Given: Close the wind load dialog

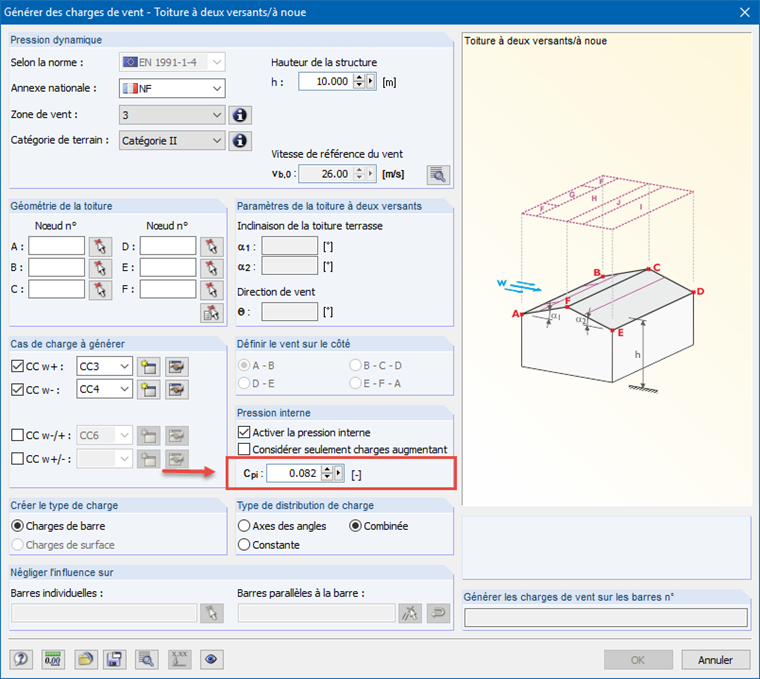Looking at the screenshot, I should pos(745,12).
